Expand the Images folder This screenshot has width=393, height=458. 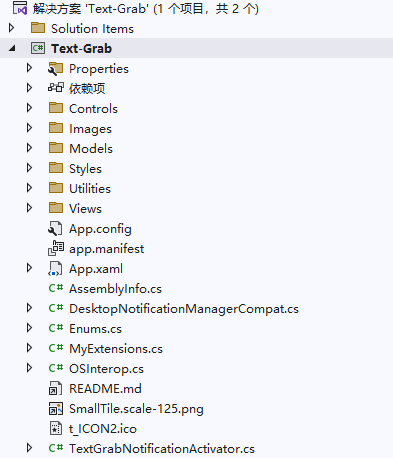[29, 128]
